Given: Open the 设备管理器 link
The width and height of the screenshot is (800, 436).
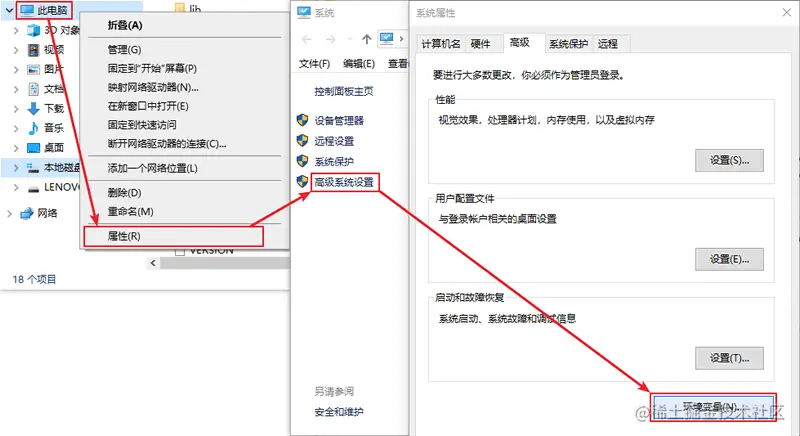Looking at the screenshot, I should tap(339, 120).
